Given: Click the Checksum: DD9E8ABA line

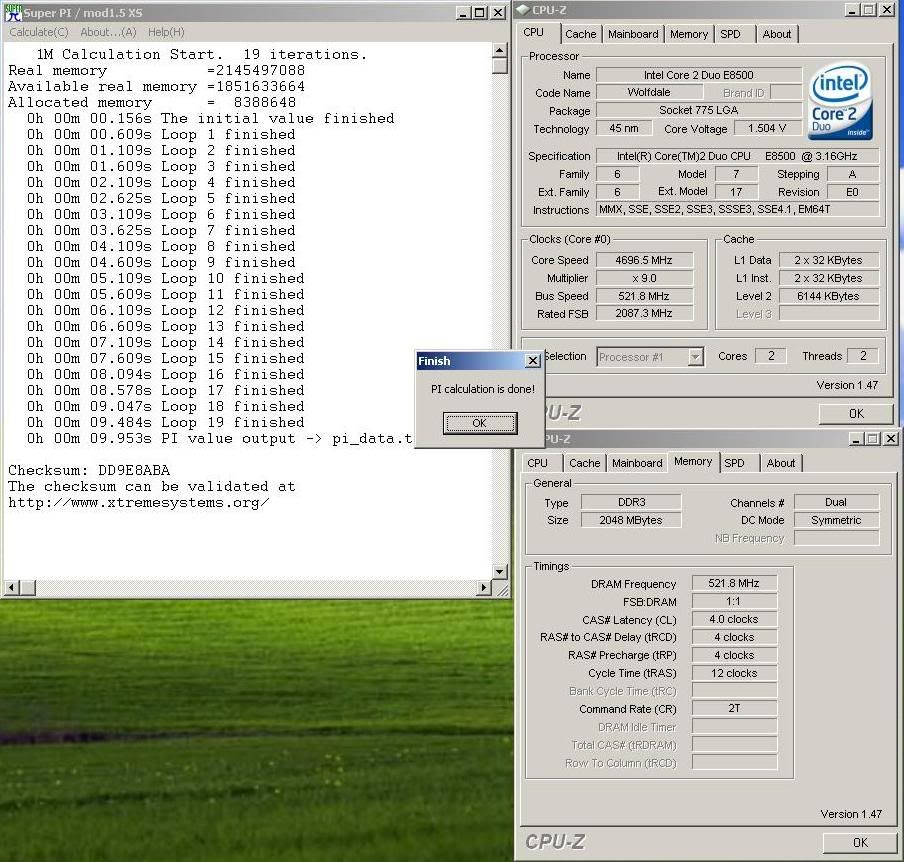Looking at the screenshot, I should (x=89, y=470).
